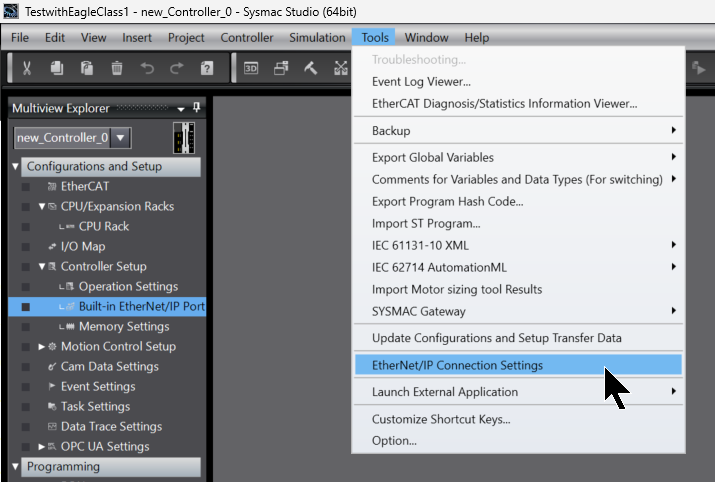Click the EtherCAT node icon
This screenshot has width=715, height=482.
pyautogui.click(x=52, y=187)
